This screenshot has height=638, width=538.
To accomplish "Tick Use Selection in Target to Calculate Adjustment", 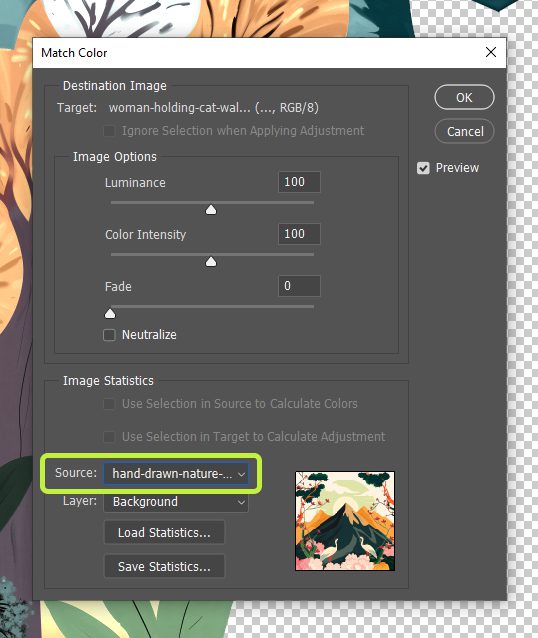I will coord(109,437).
